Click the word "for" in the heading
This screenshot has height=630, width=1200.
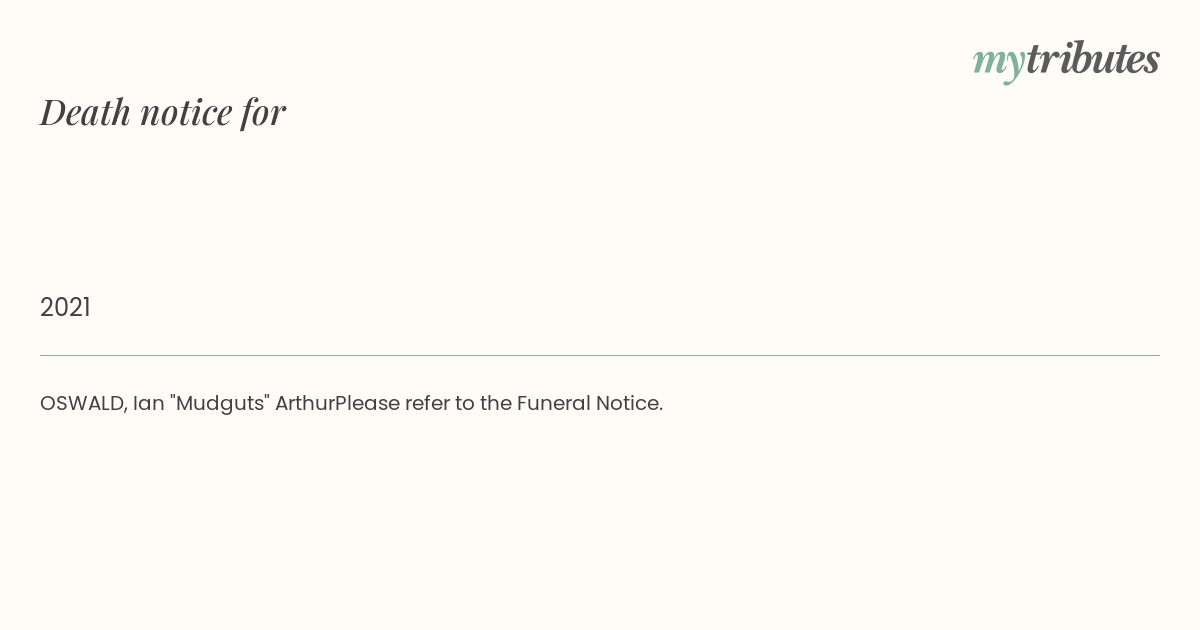point(264,112)
